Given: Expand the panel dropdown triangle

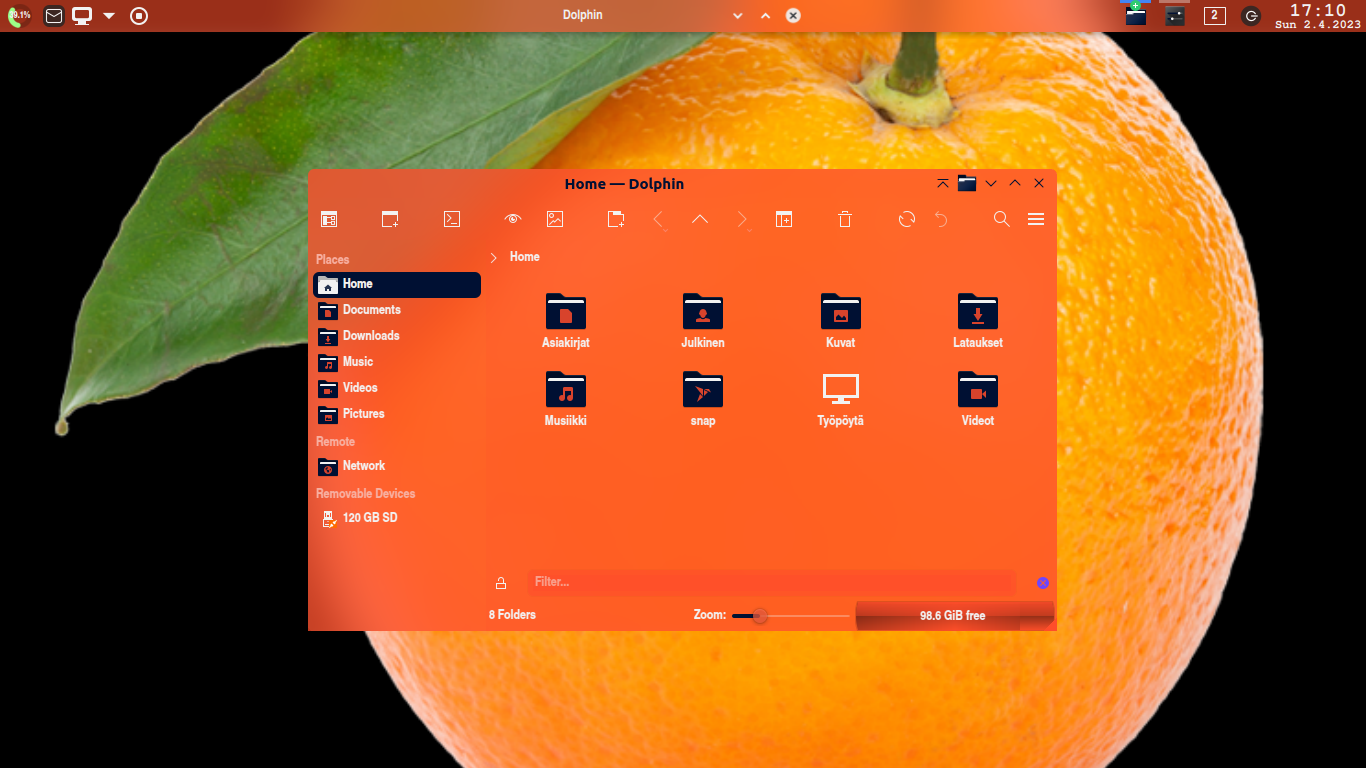Looking at the screenshot, I should (x=109, y=16).
